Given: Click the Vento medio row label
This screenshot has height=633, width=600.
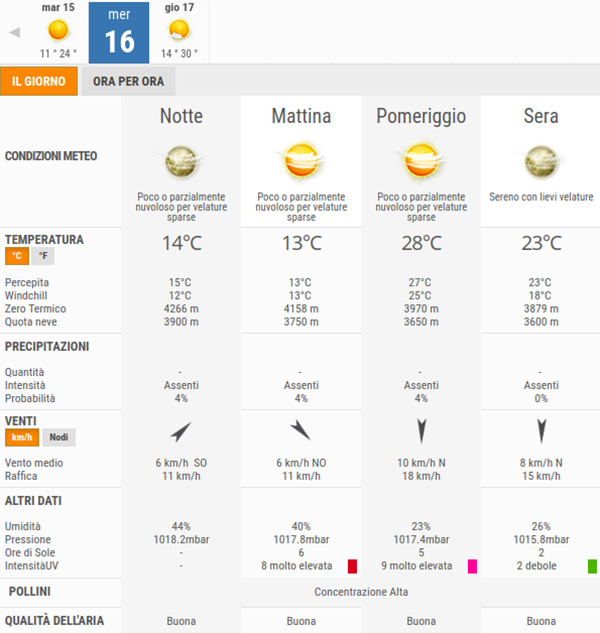Looking at the screenshot, I should coord(34,463).
